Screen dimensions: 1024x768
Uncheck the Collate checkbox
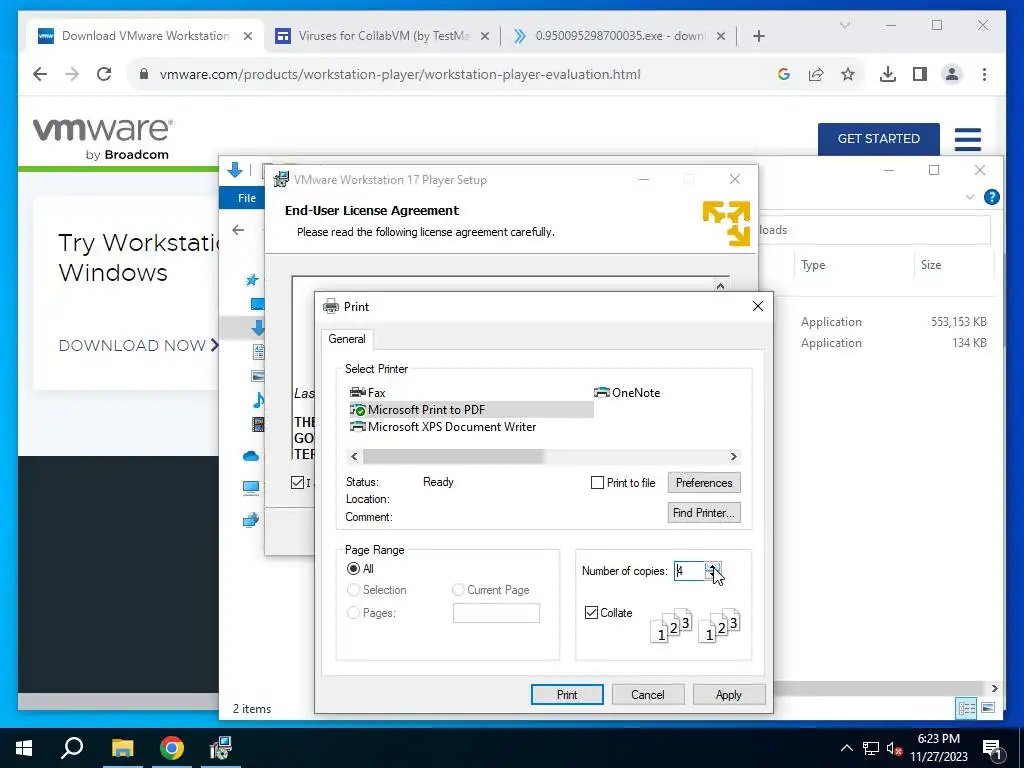click(x=591, y=613)
